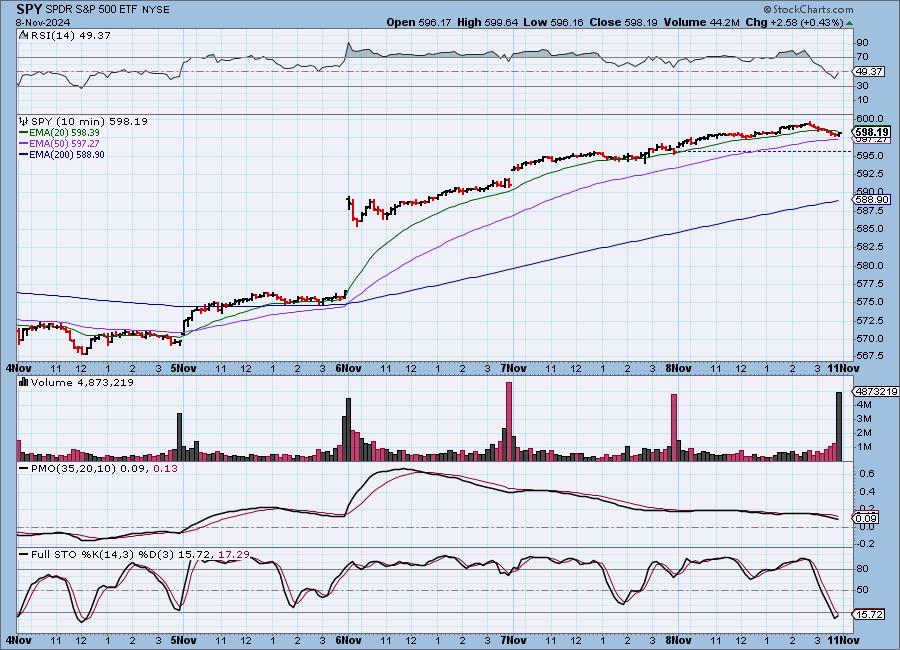Click the 'SPY (10 min) 598.19' legend
This screenshot has width=900, height=650.
[x=89, y=121]
